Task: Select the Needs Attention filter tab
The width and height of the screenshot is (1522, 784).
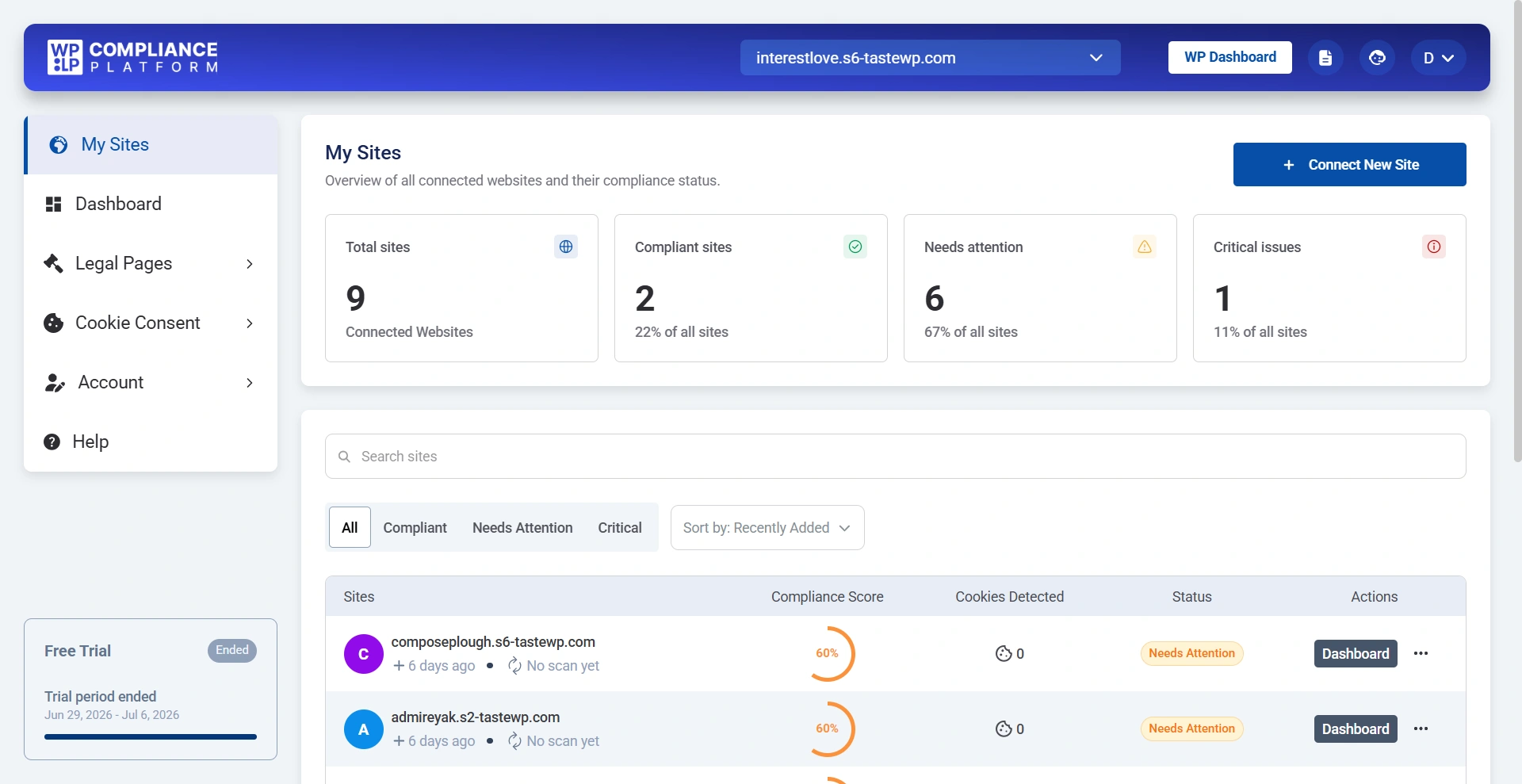Action: 522,528
